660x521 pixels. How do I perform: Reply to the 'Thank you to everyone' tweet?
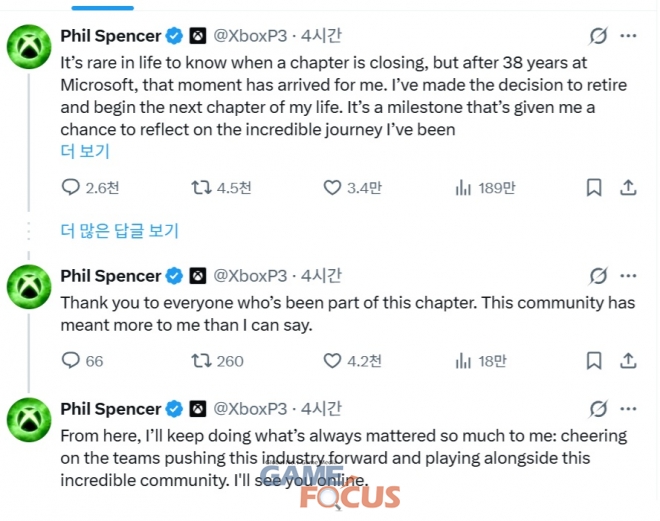[x=71, y=360]
